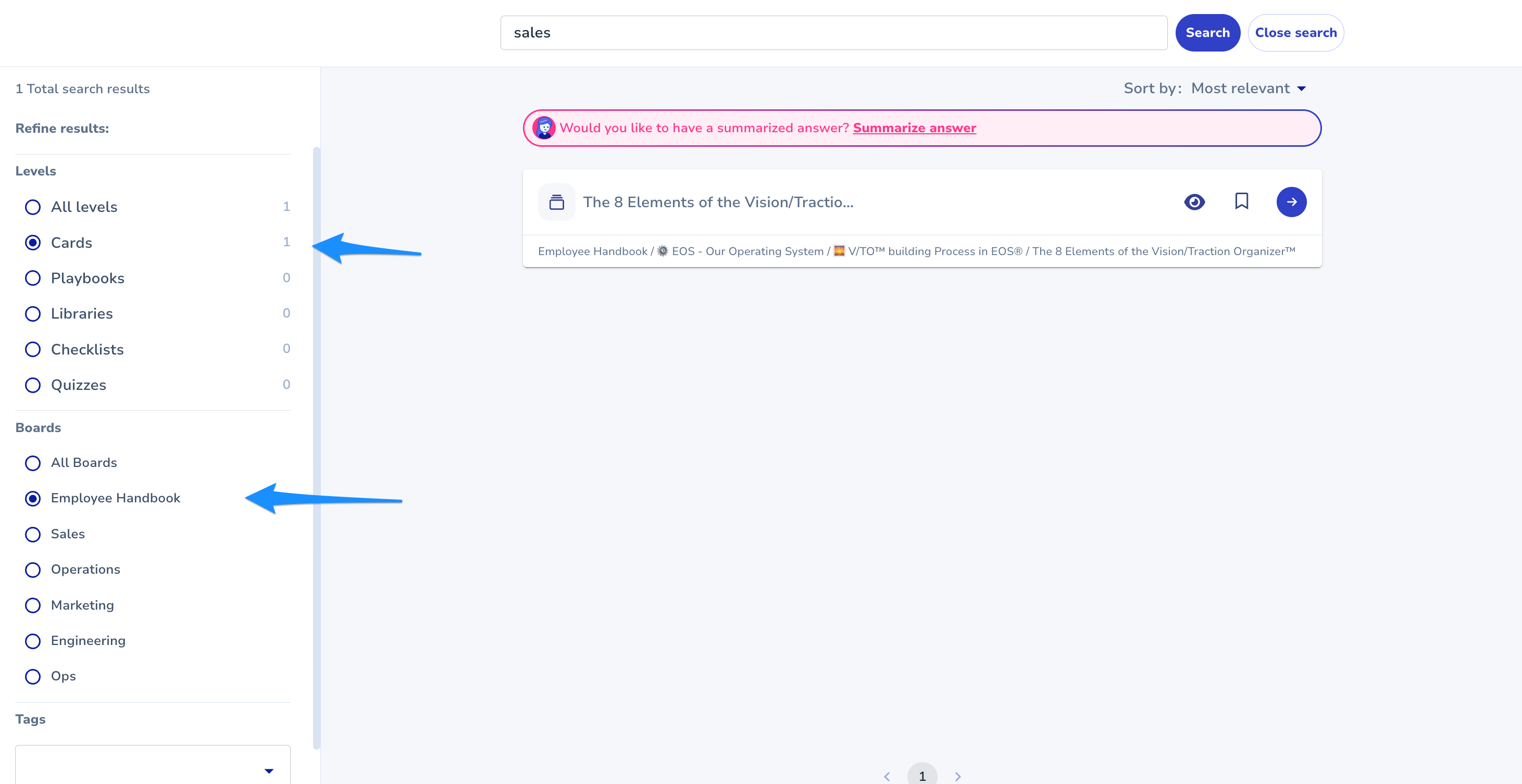1522x784 pixels.
Task: Go to next page with right chevron
Action: [x=958, y=776]
